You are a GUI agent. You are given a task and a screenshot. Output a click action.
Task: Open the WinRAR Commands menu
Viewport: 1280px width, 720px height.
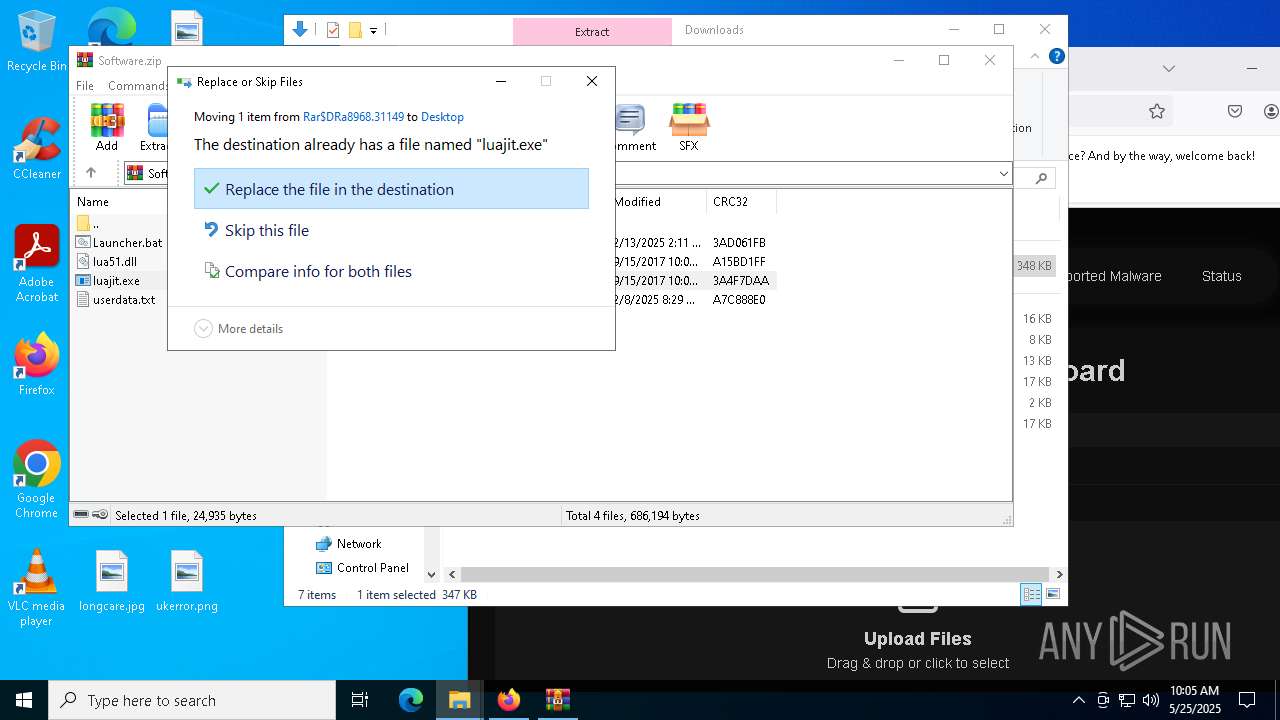click(x=137, y=86)
